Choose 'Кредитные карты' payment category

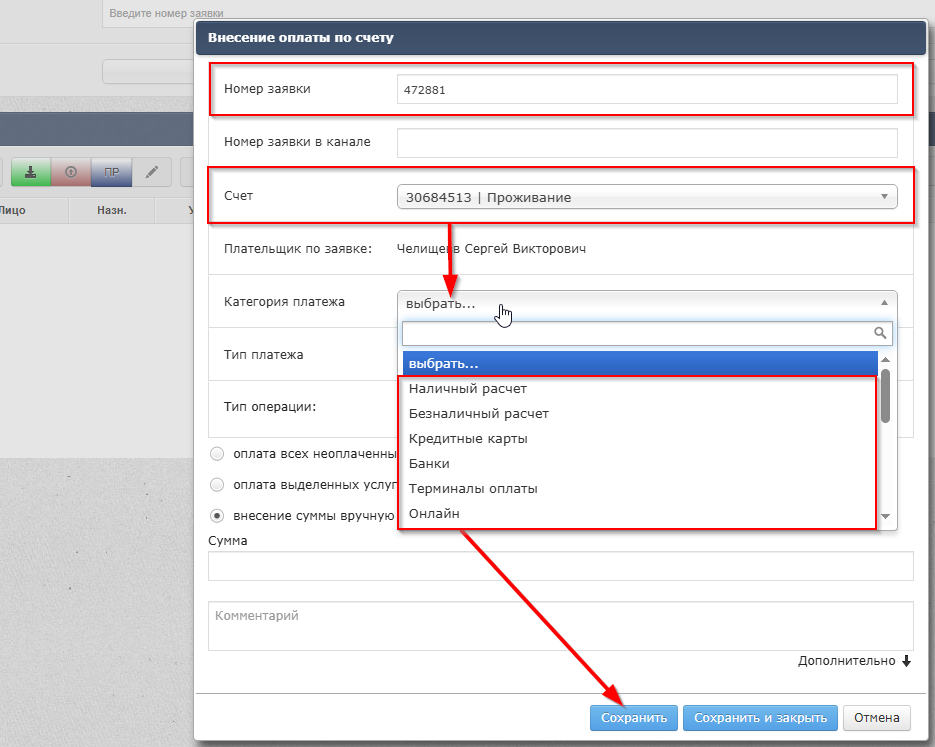[468, 439]
